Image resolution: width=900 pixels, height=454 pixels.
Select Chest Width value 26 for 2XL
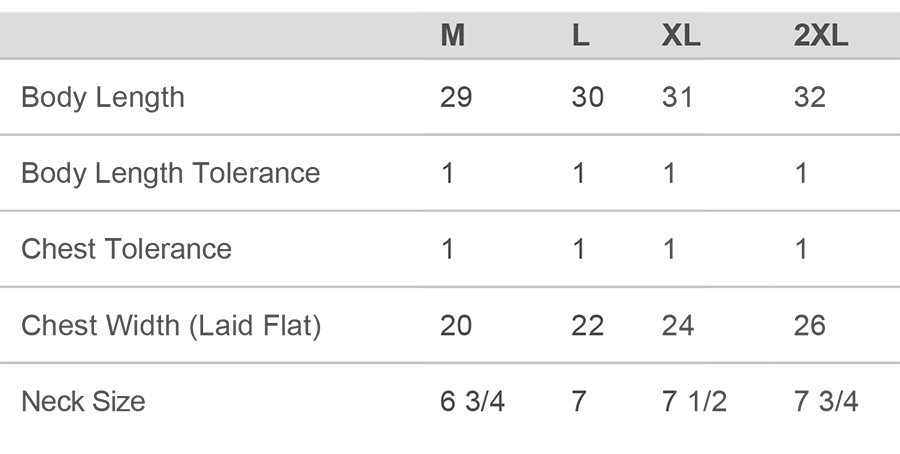pos(810,325)
